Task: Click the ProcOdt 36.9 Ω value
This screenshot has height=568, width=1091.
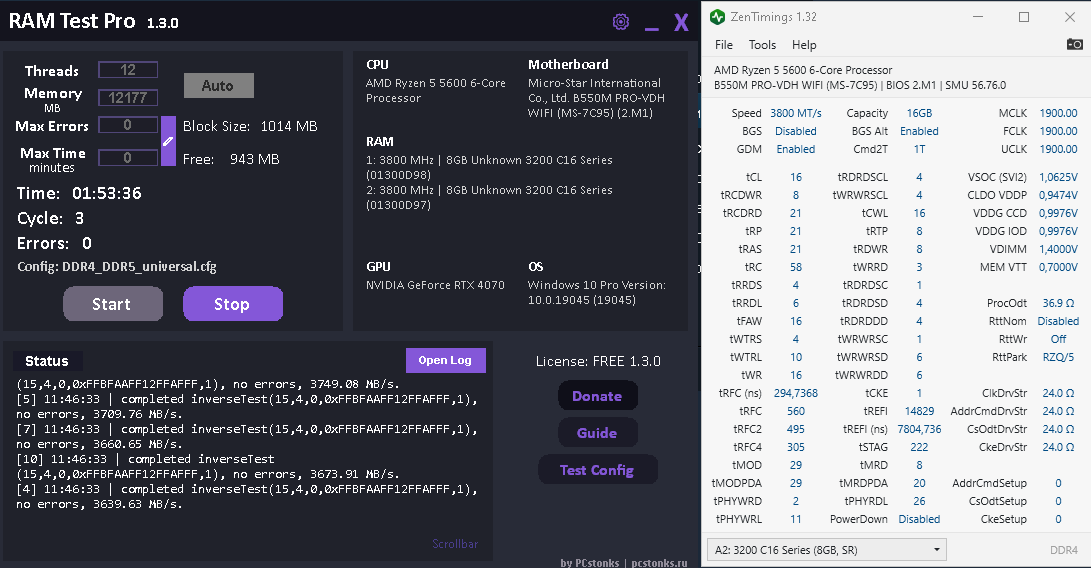Action: click(1058, 303)
